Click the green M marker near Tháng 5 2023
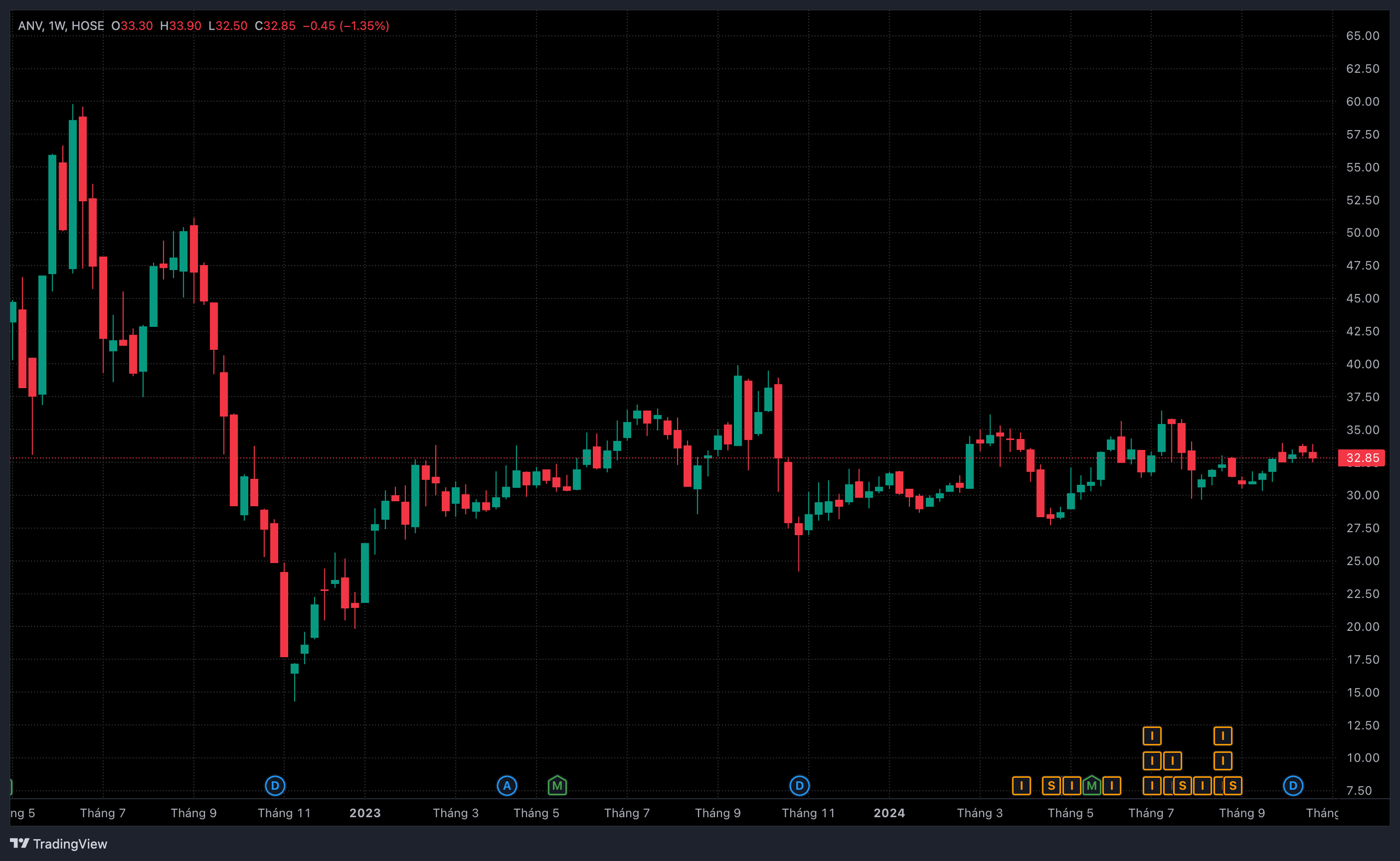 coord(557,786)
